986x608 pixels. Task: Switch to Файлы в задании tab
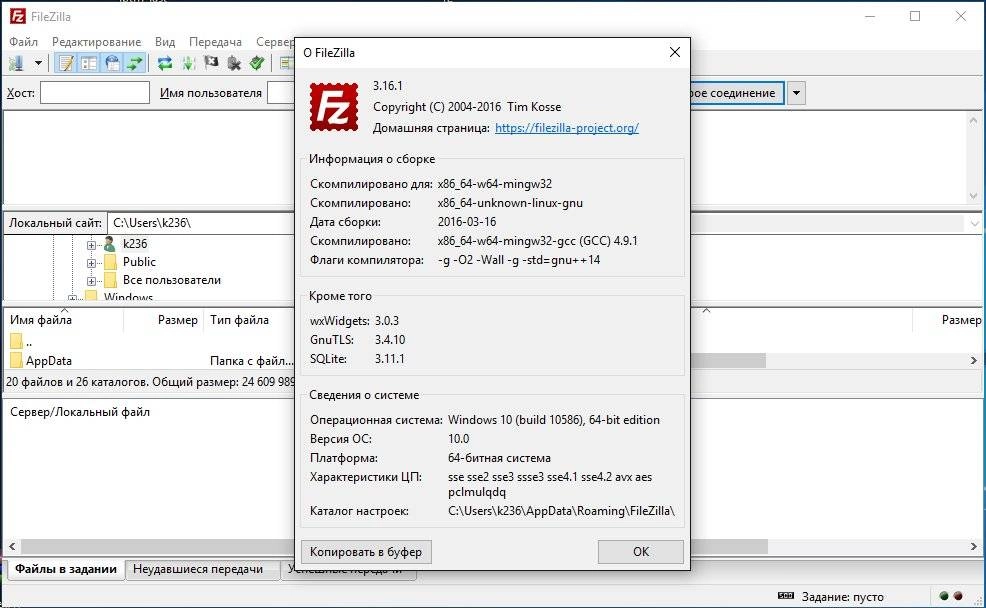point(65,569)
